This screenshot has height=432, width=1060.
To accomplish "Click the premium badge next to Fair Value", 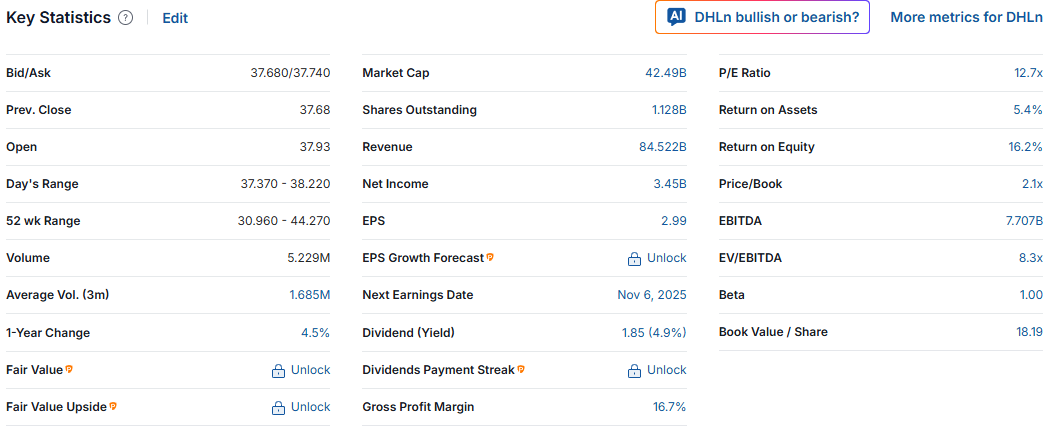I will 69,370.
